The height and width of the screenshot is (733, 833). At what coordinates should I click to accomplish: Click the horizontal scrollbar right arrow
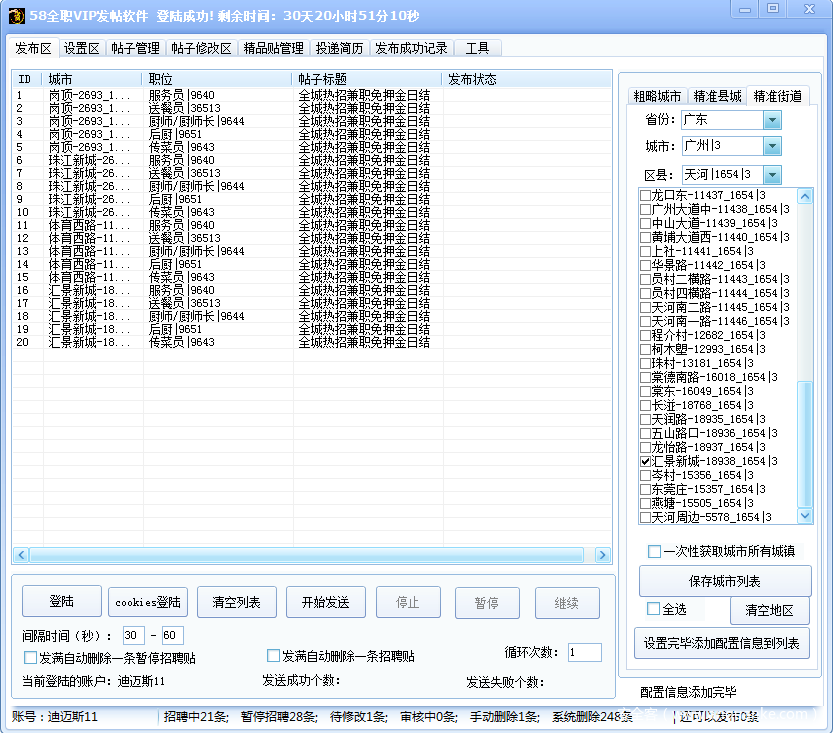pos(602,555)
